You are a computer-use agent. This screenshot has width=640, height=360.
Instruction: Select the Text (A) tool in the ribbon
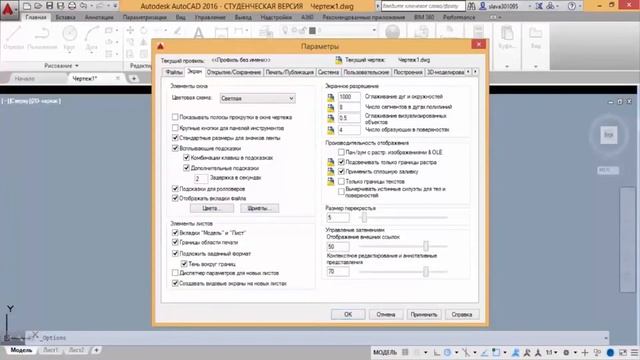(x=198, y=33)
